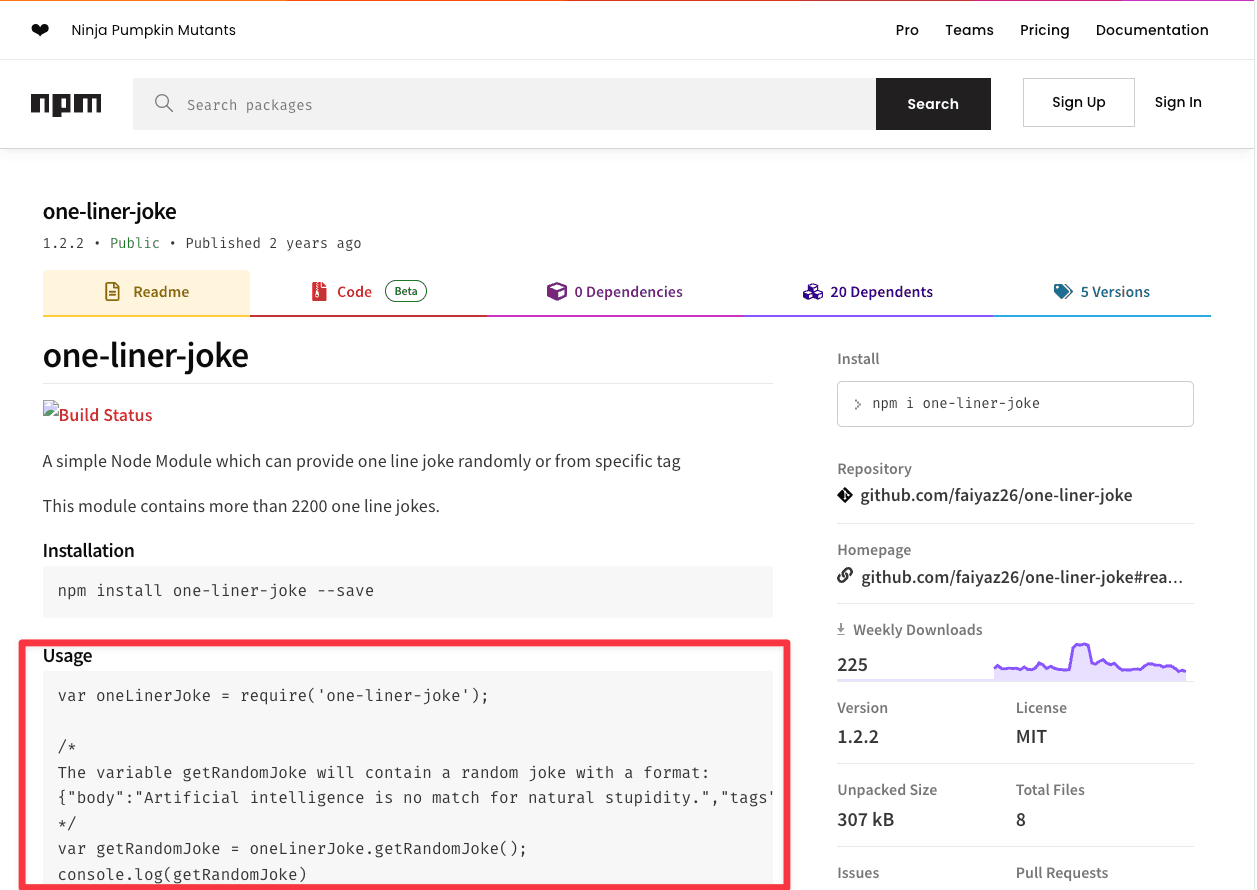Click the 307 kB unpacked size value
The height and width of the screenshot is (890, 1257).
point(866,820)
